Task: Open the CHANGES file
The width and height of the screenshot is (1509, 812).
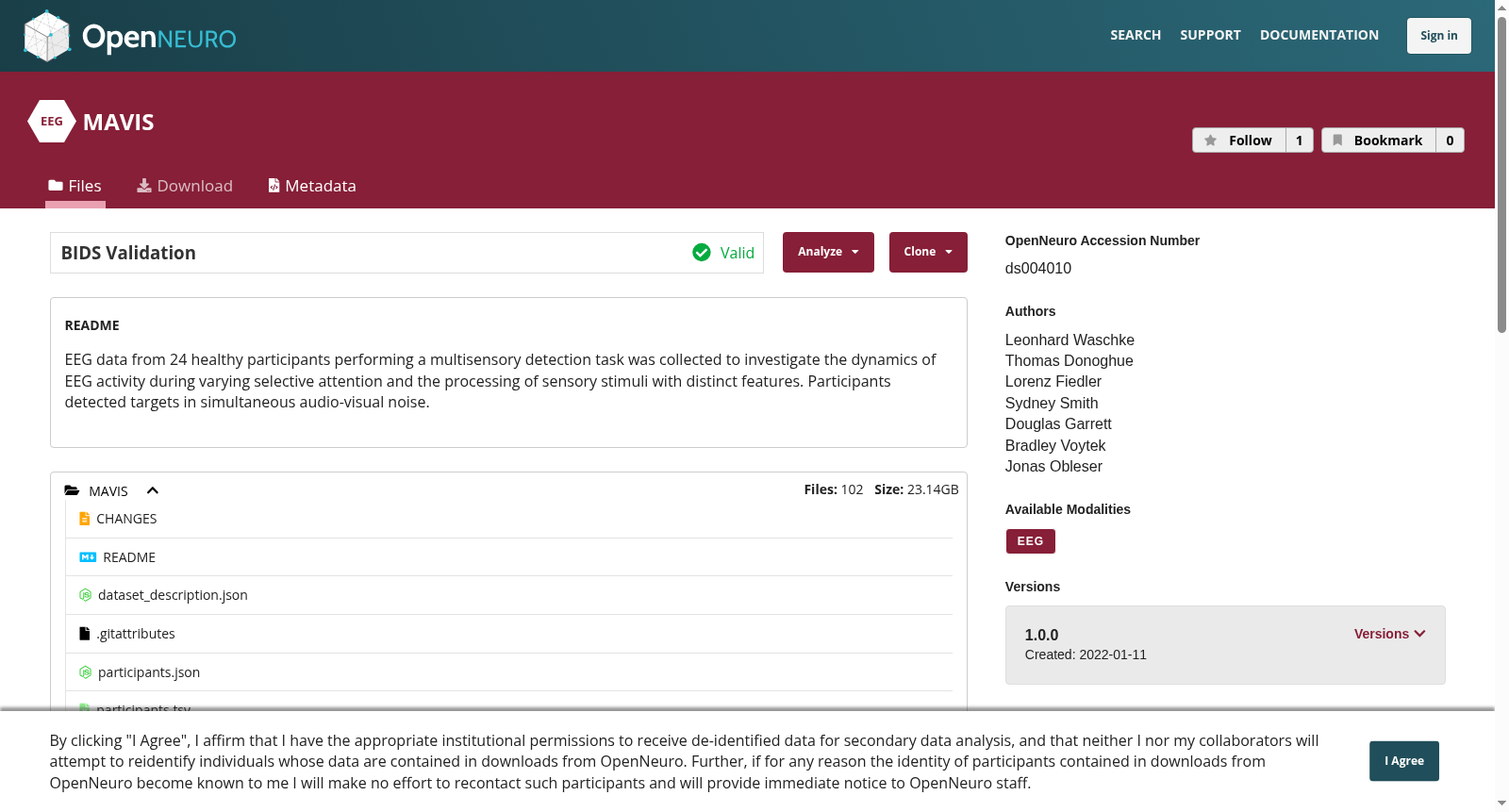Action: coord(126,519)
